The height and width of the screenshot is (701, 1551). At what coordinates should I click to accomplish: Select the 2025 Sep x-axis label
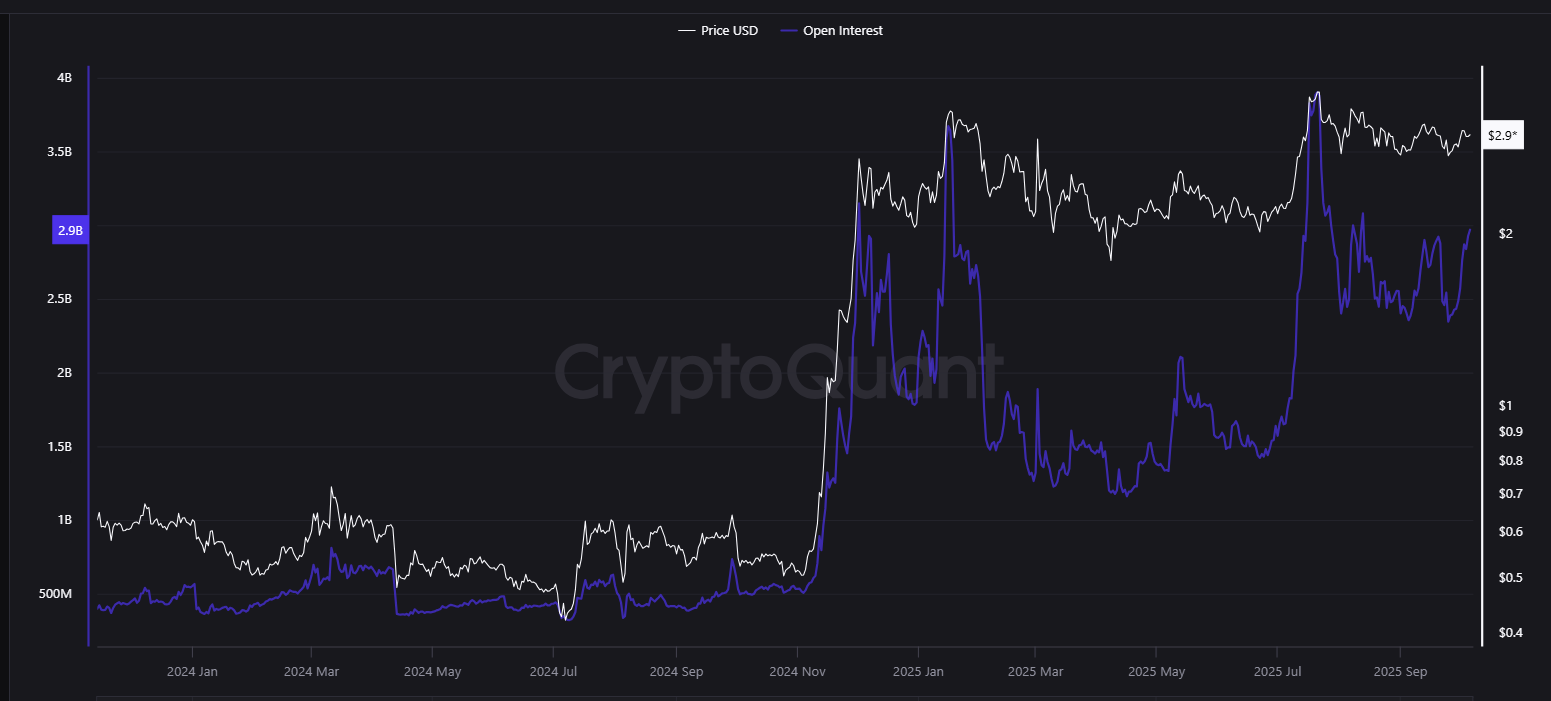[x=1401, y=671]
